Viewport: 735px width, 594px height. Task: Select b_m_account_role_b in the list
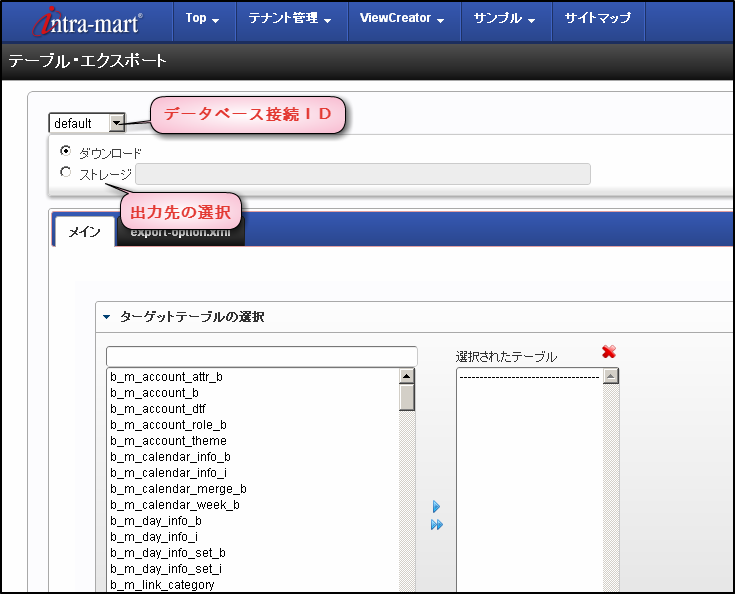[x=253, y=425]
